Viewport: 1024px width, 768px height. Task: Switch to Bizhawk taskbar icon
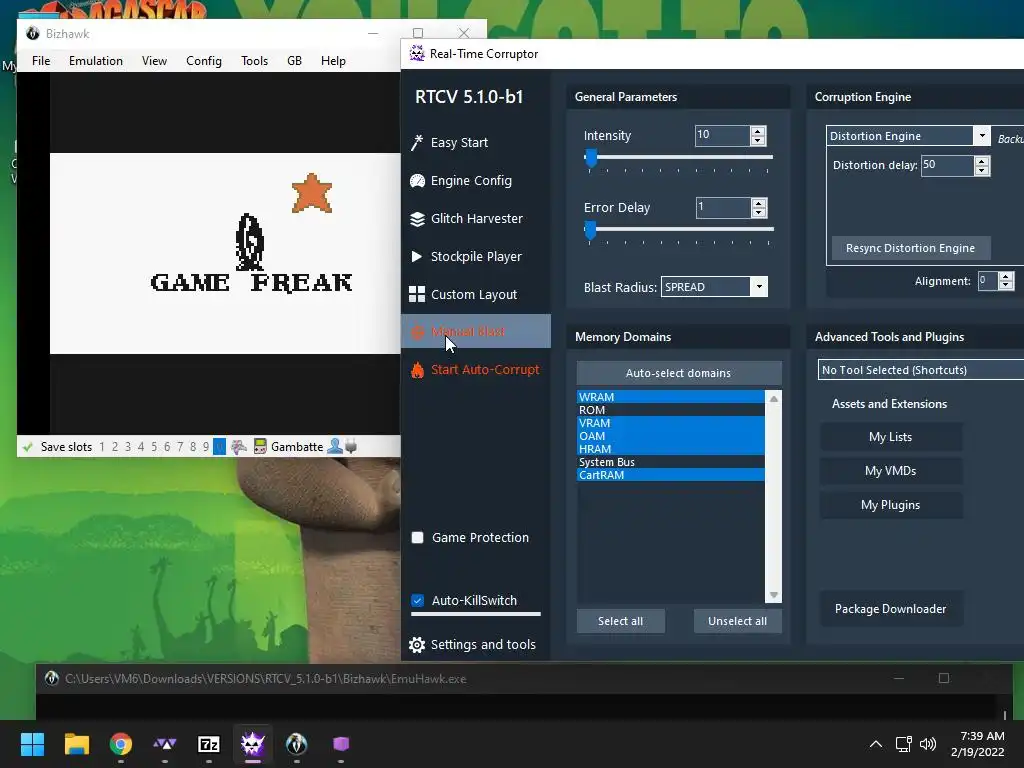pos(296,744)
